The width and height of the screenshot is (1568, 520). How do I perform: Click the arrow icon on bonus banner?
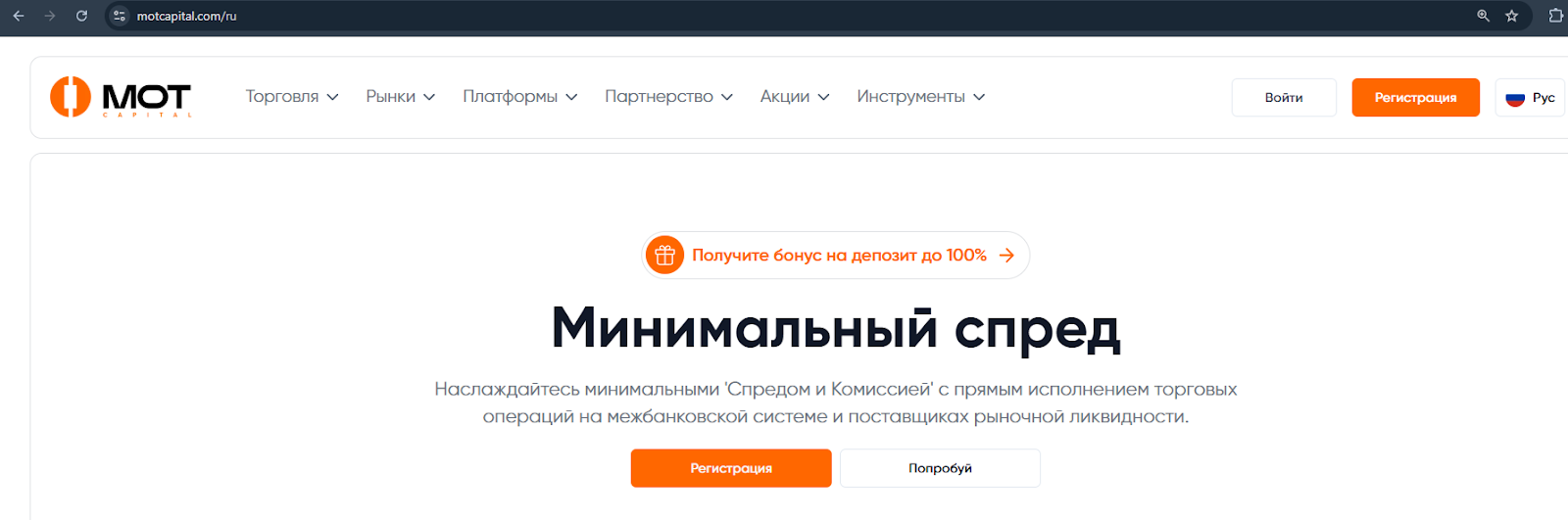coord(1006,255)
